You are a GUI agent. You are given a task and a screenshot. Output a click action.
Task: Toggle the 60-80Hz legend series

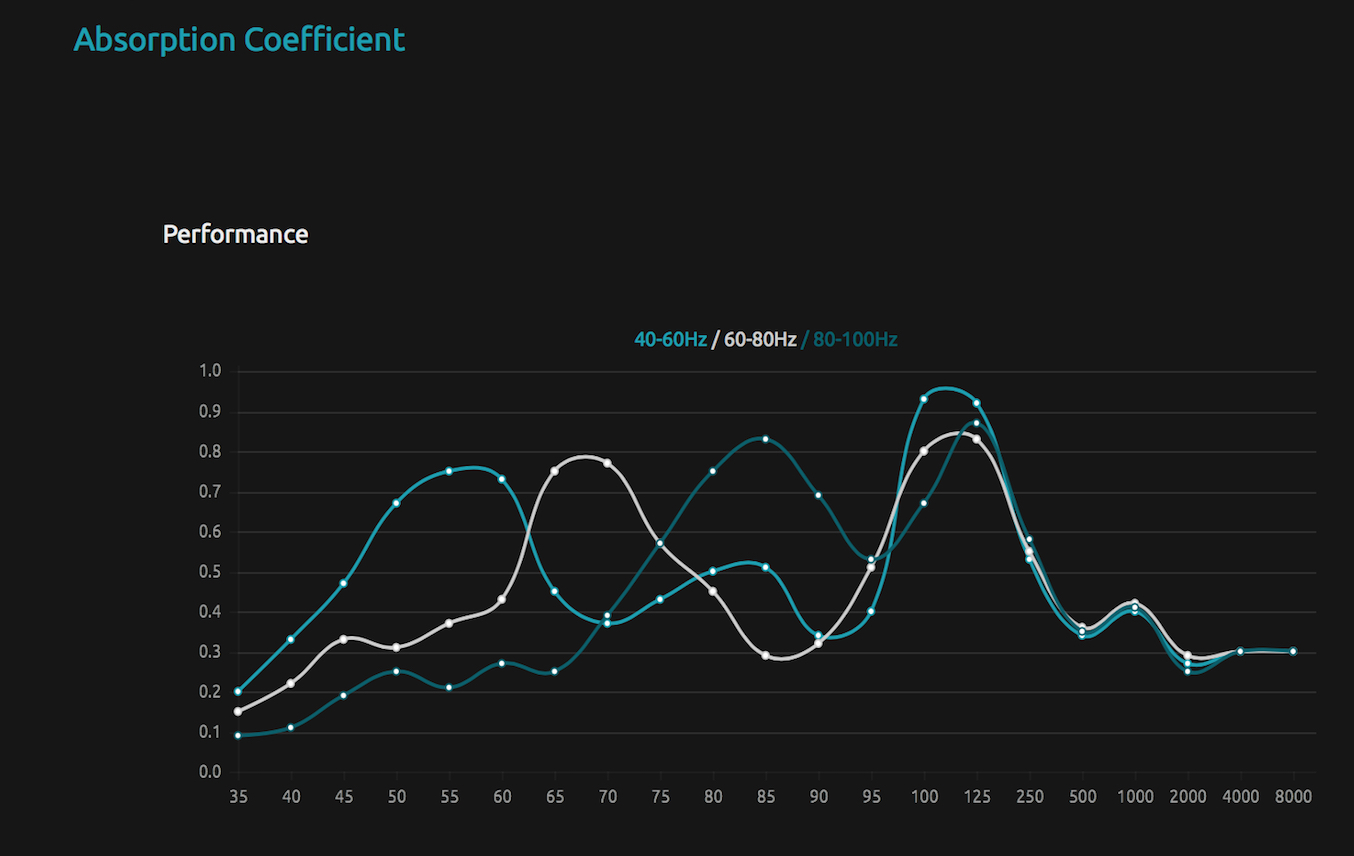point(760,340)
